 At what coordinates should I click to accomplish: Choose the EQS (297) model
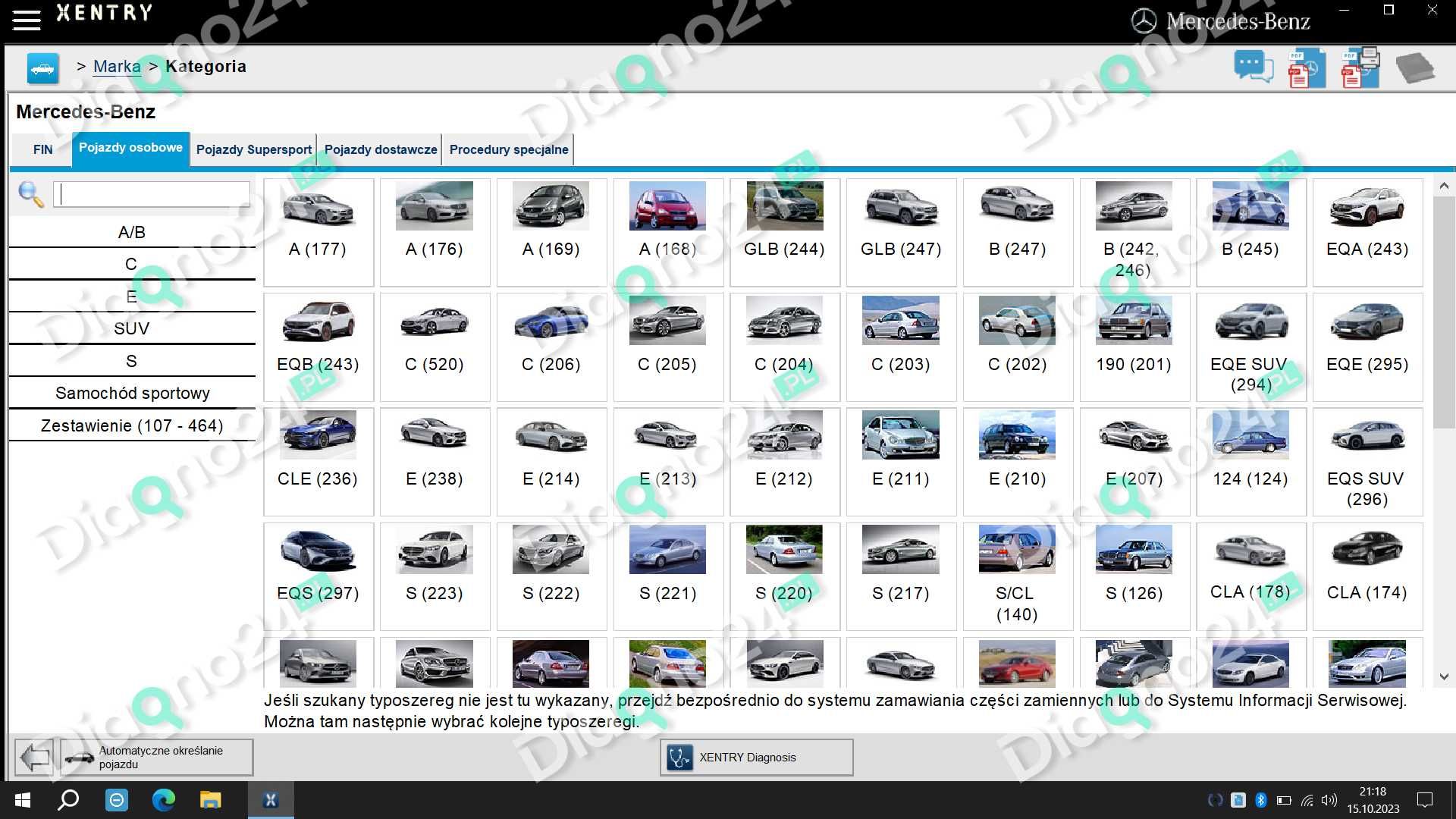pyautogui.click(x=318, y=576)
